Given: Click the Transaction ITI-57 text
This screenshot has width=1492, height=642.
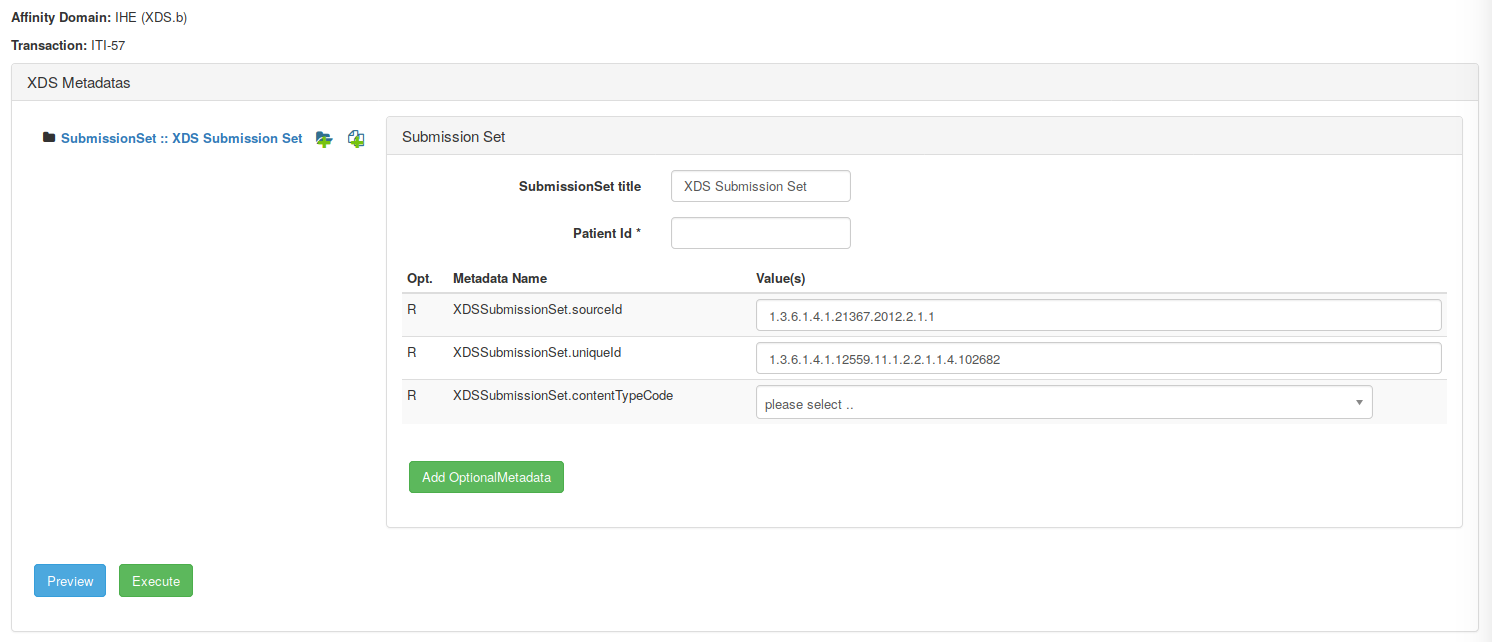Looking at the screenshot, I should pyautogui.click(x=67, y=45).
